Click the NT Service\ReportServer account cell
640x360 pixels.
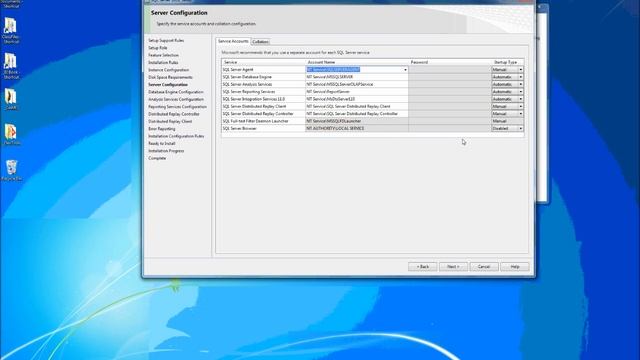pyautogui.click(x=357, y=92)
